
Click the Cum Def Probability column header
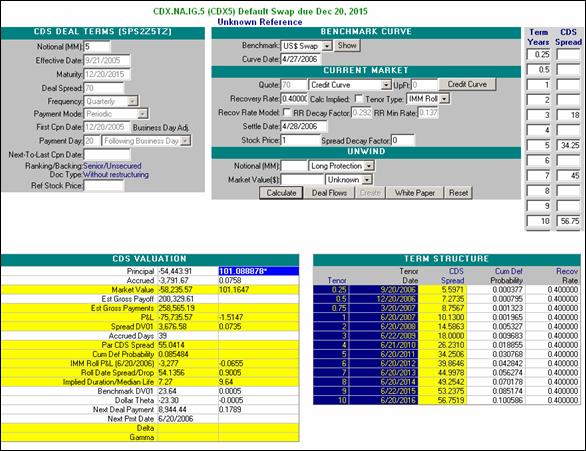coord(506,276)
